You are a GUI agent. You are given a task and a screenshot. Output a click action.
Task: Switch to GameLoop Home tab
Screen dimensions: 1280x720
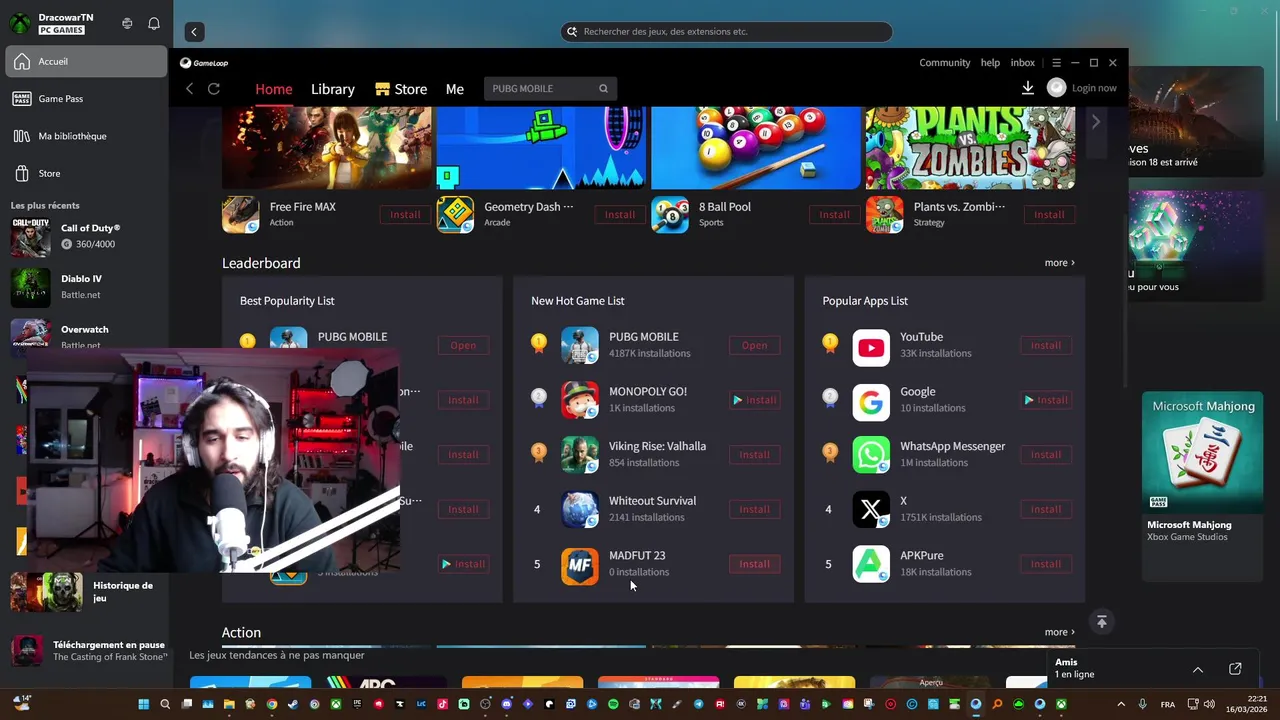tap(274, 89)
